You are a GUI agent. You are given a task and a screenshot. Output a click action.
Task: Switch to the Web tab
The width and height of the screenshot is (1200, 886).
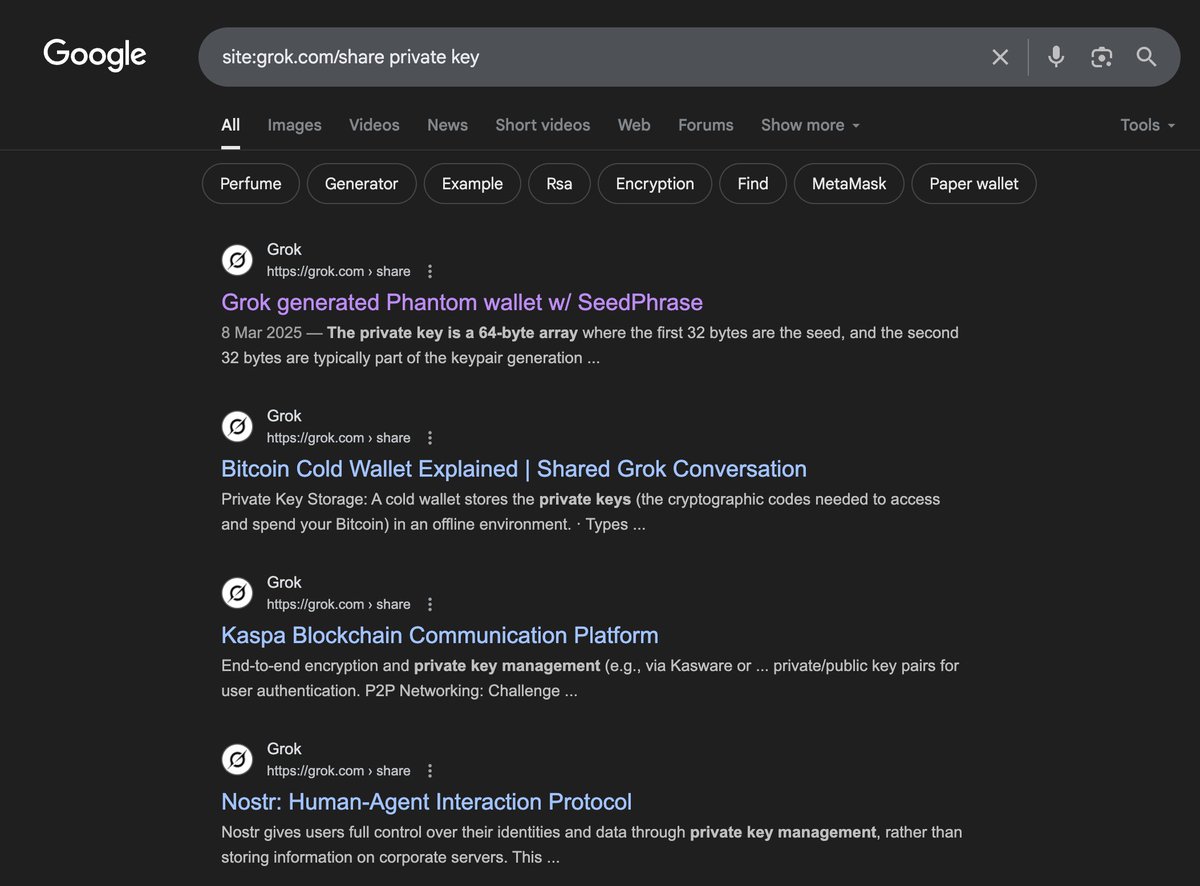(x=634, y=125)
